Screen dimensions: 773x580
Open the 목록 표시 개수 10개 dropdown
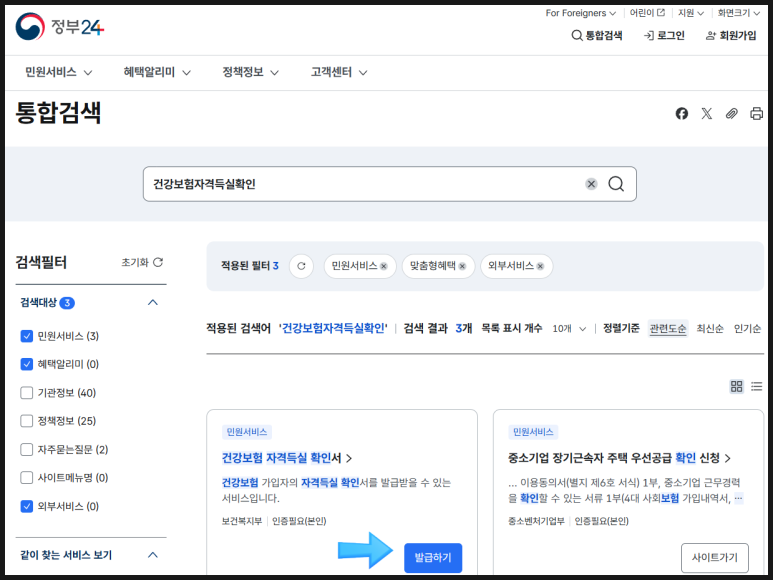pos(569,328)
